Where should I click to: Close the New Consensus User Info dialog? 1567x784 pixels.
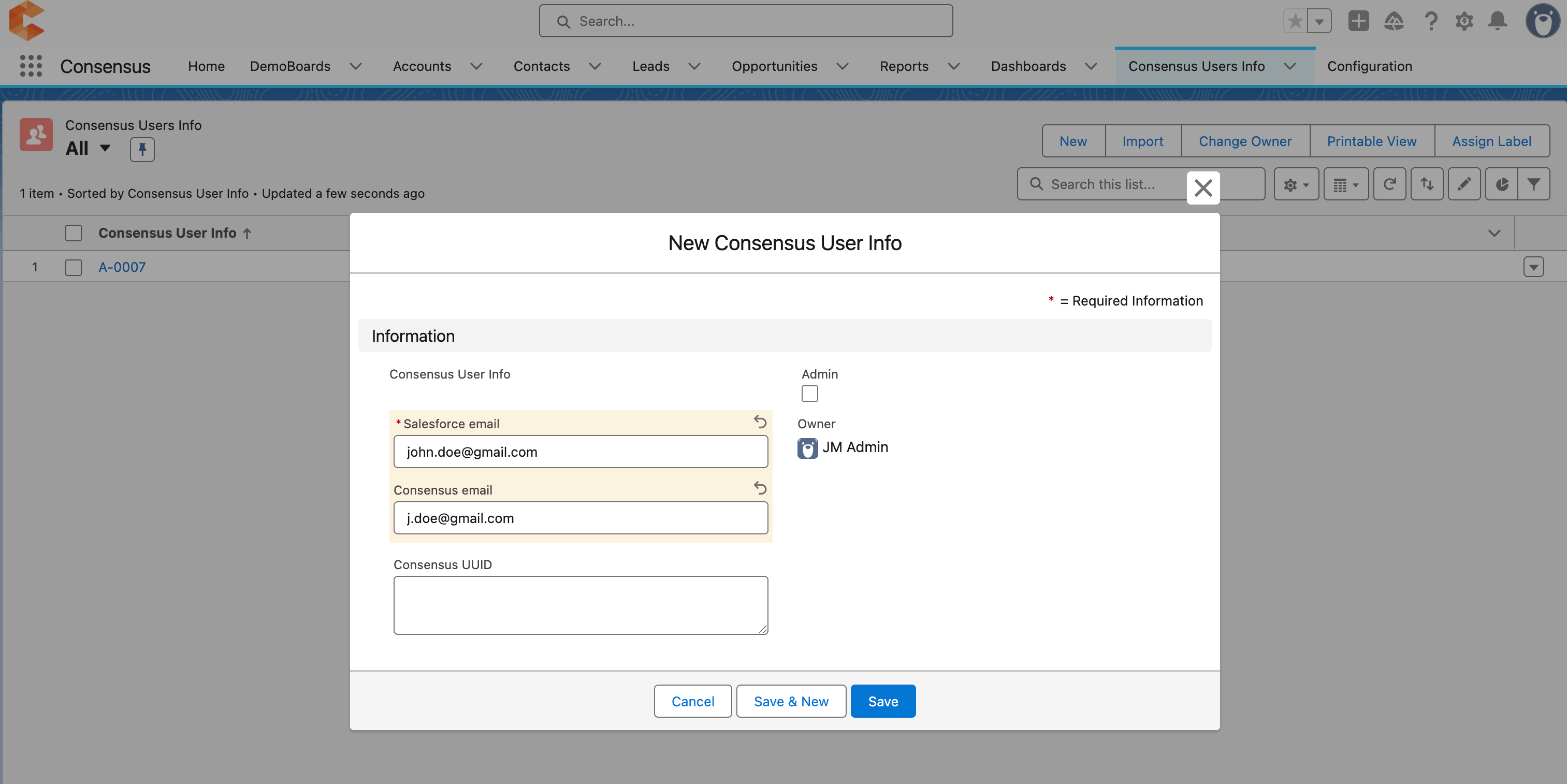(x=1203, y=188)
